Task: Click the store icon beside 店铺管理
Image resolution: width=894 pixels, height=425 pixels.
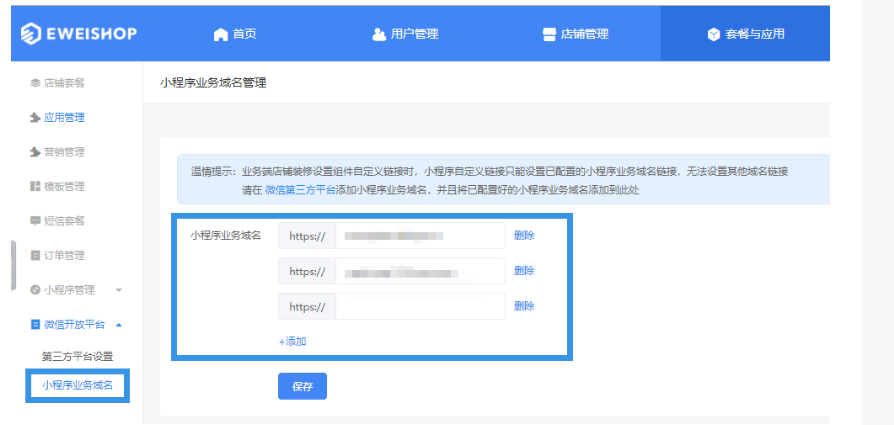Action: [549, 35]
